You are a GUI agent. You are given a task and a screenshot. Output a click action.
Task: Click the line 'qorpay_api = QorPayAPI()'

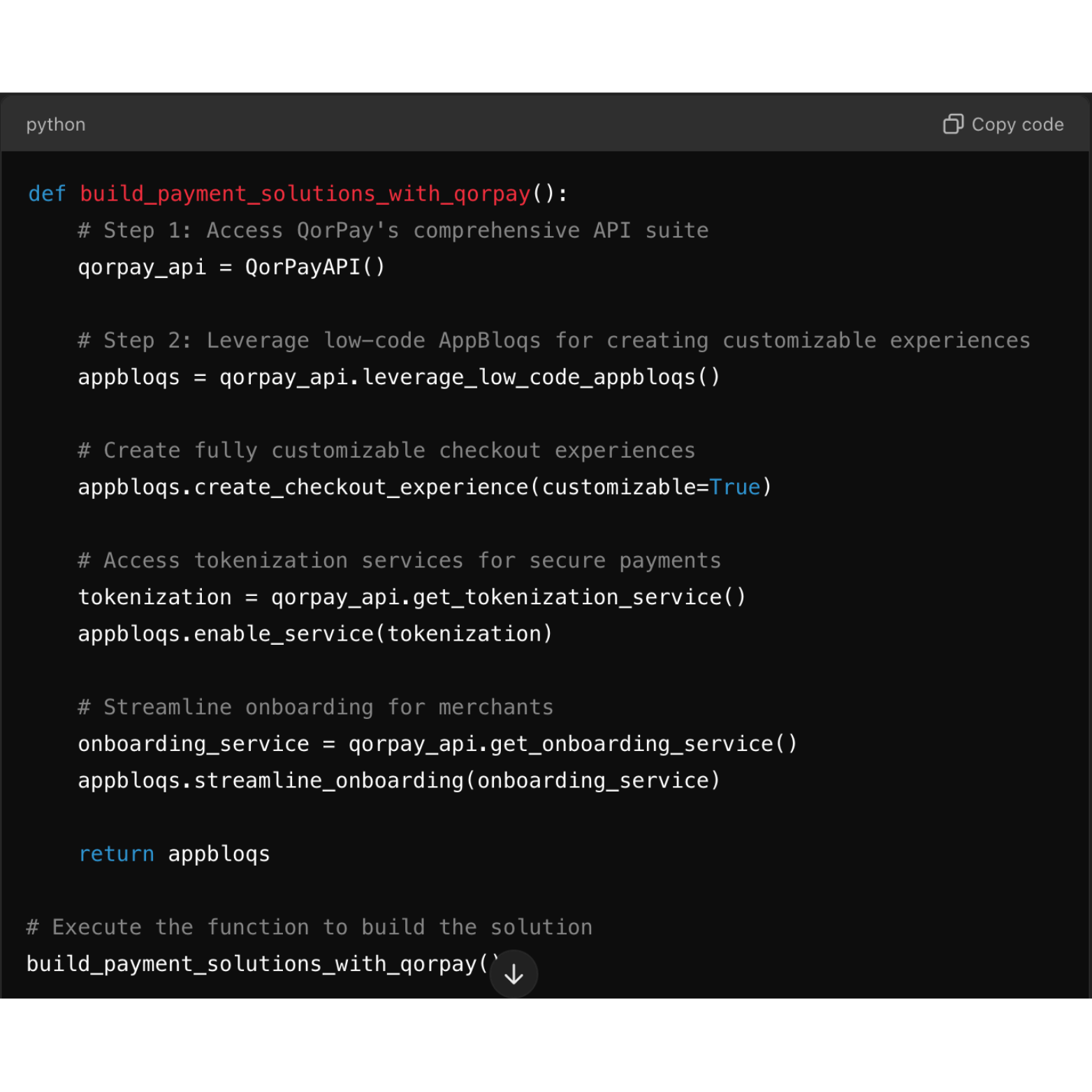click(x=231, y=268)
